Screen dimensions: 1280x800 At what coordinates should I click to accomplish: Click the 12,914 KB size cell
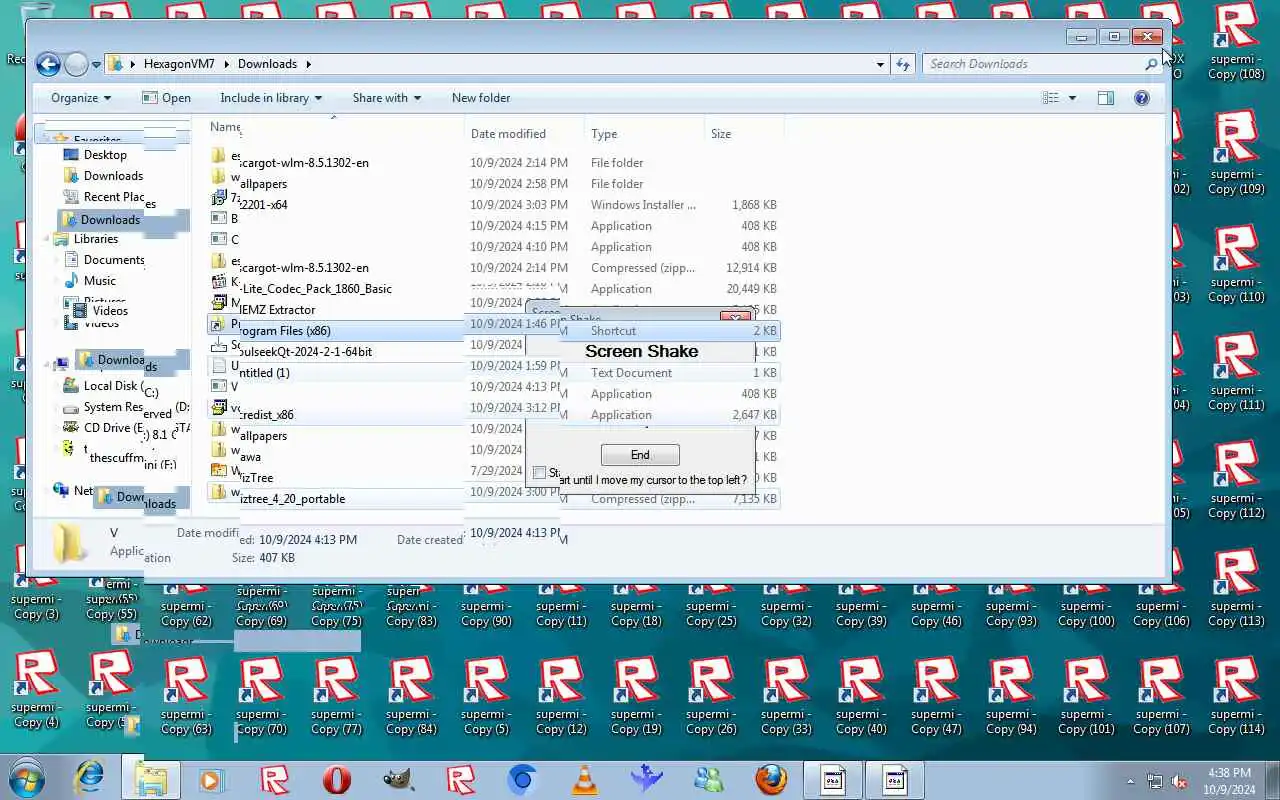click(x=749, y=268)
